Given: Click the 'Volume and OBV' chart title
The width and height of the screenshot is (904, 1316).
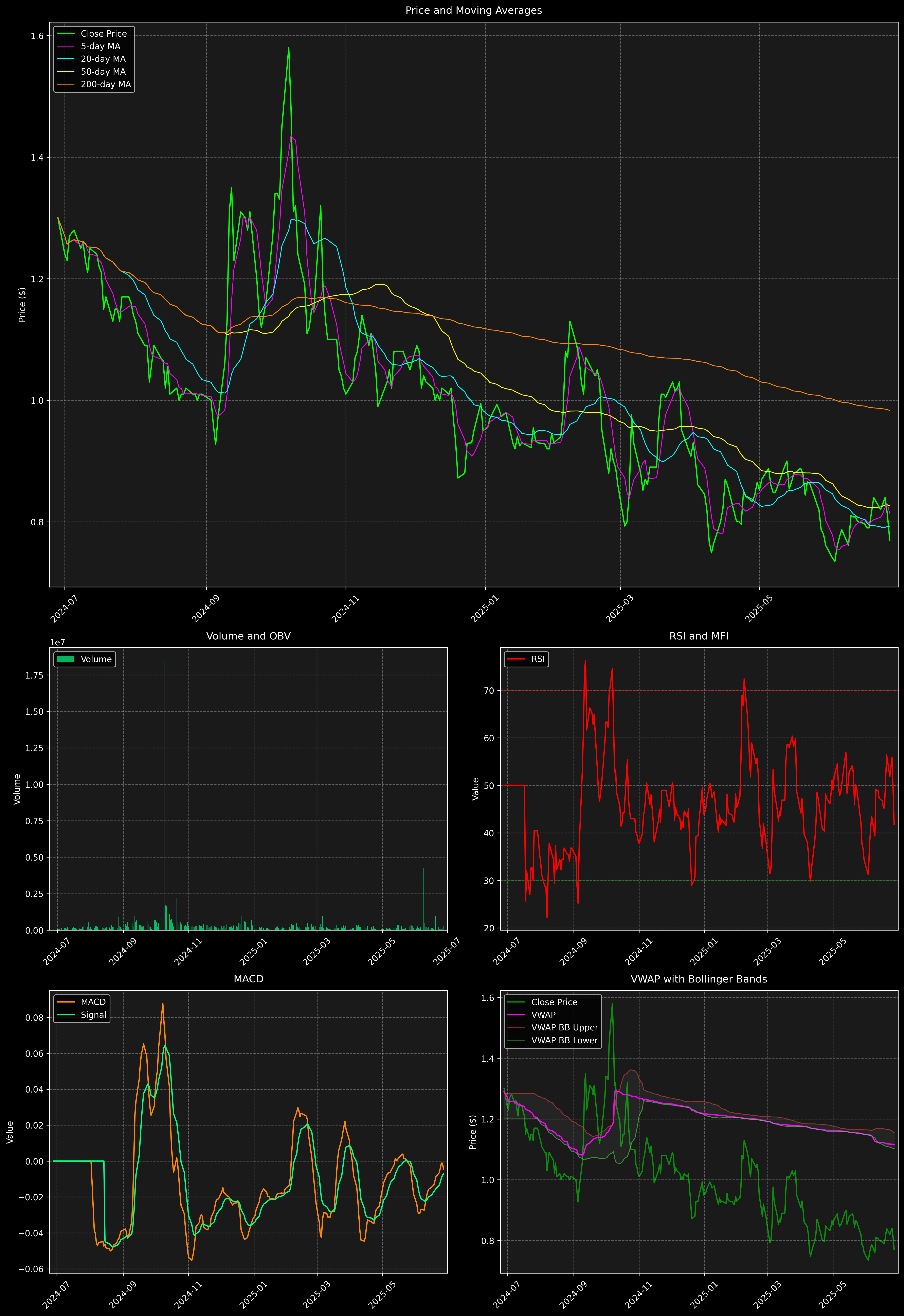Looking at the screenshot, I should coord(248,636).
